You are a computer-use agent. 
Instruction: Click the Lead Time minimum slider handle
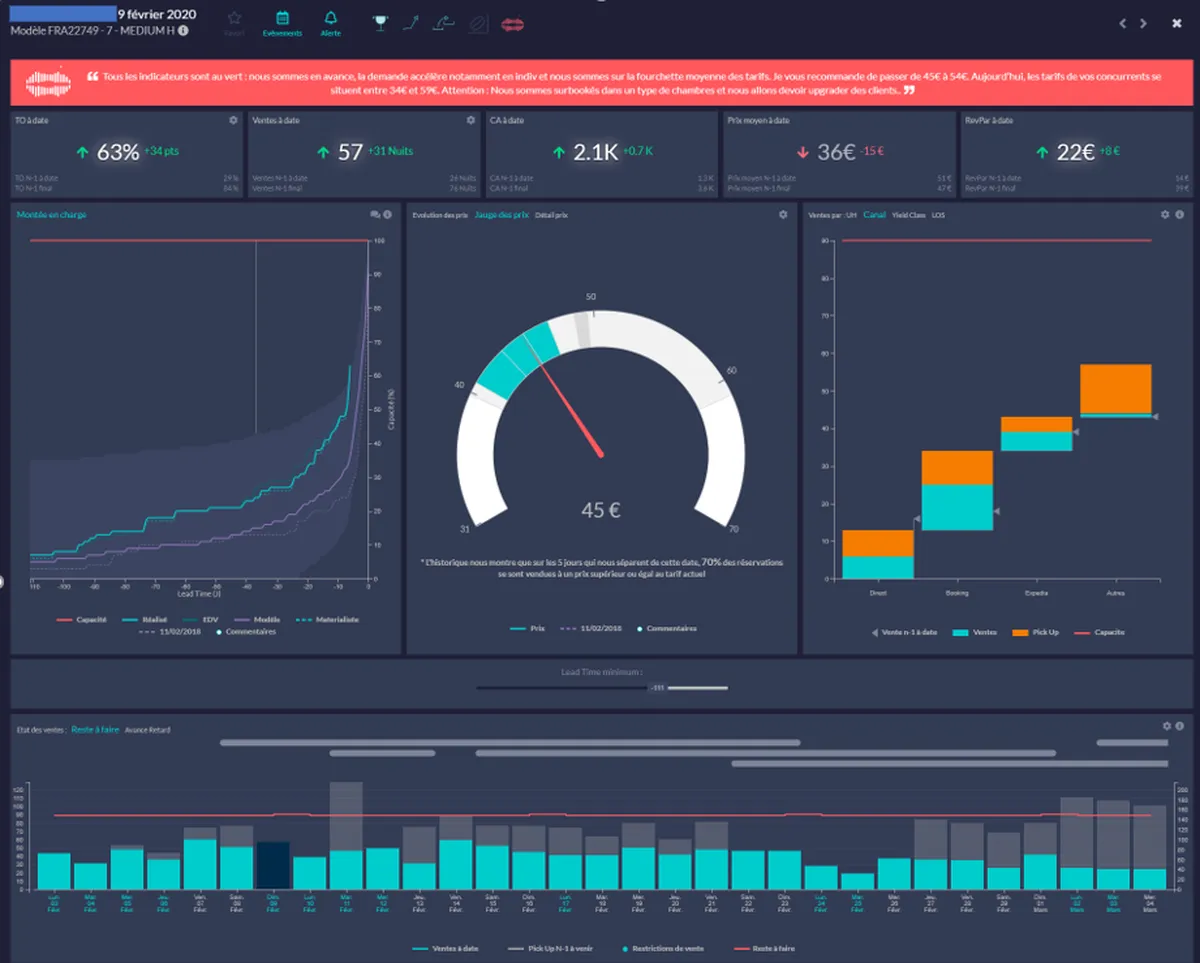pyautogui.click(x=657, y=688)
